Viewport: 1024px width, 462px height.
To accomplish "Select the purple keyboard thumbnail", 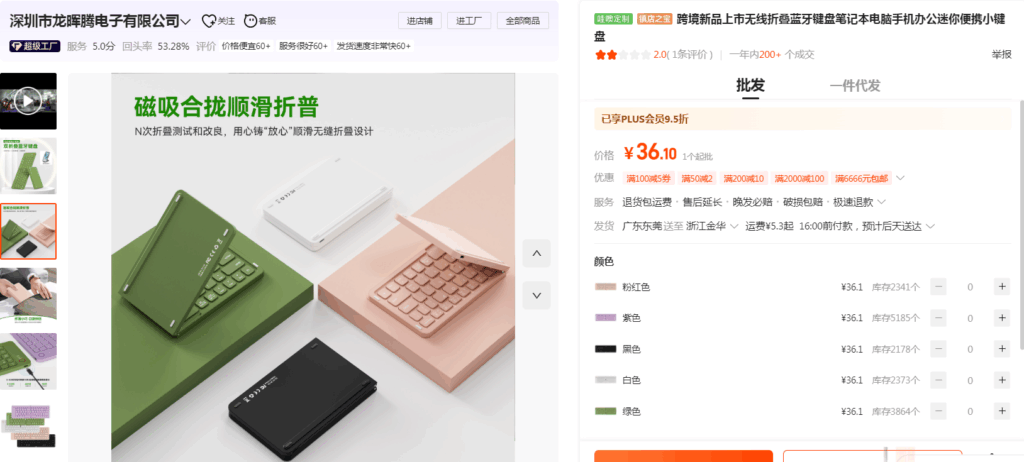I will point(28,361).
